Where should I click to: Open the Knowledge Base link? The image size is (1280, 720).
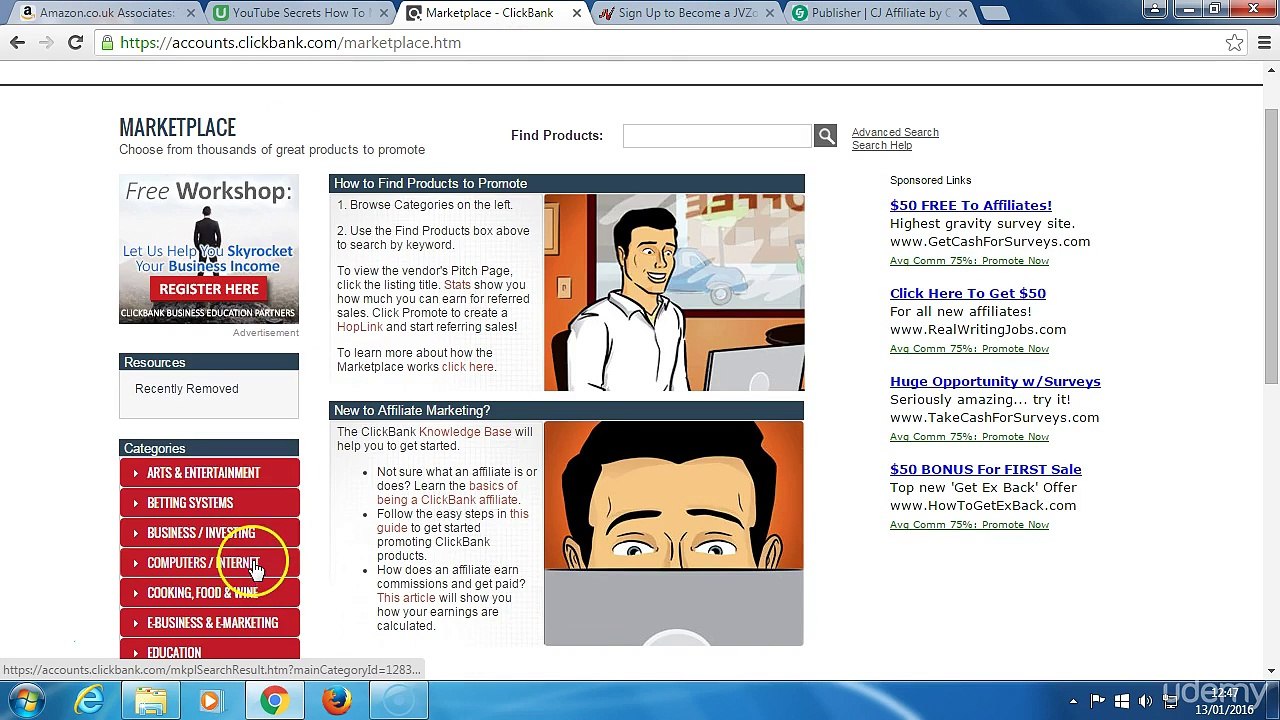pos(465,432)
